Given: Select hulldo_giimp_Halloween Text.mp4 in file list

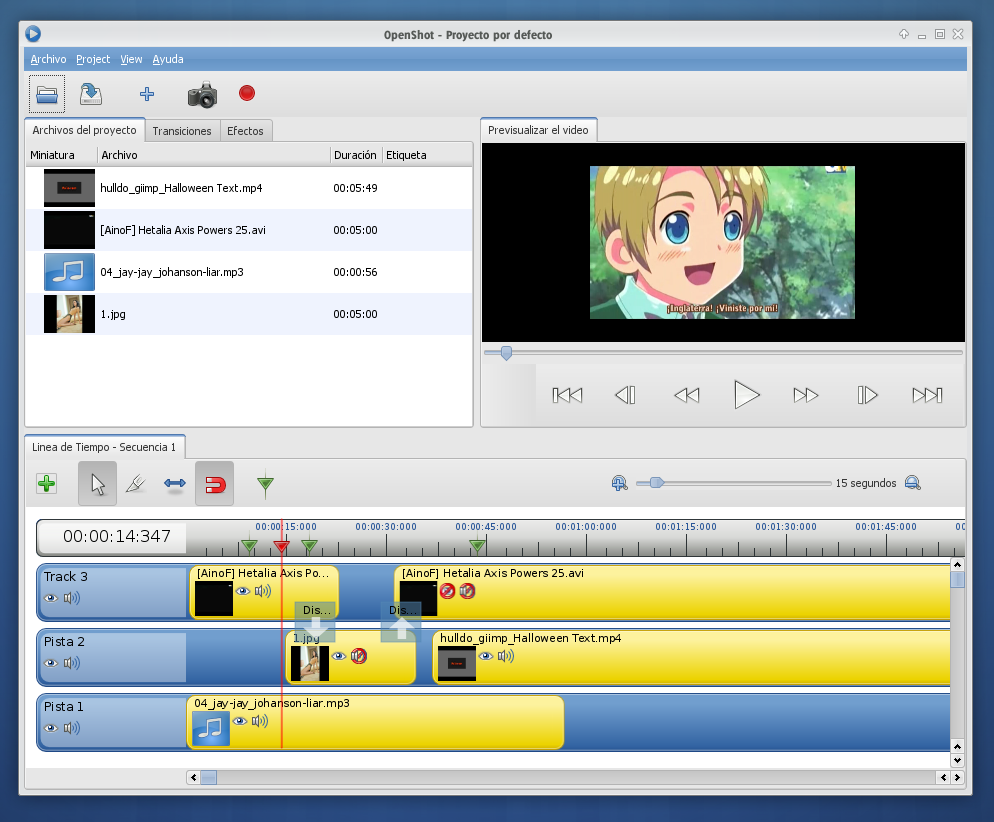Looking at the screenshot, I should 181,188.
